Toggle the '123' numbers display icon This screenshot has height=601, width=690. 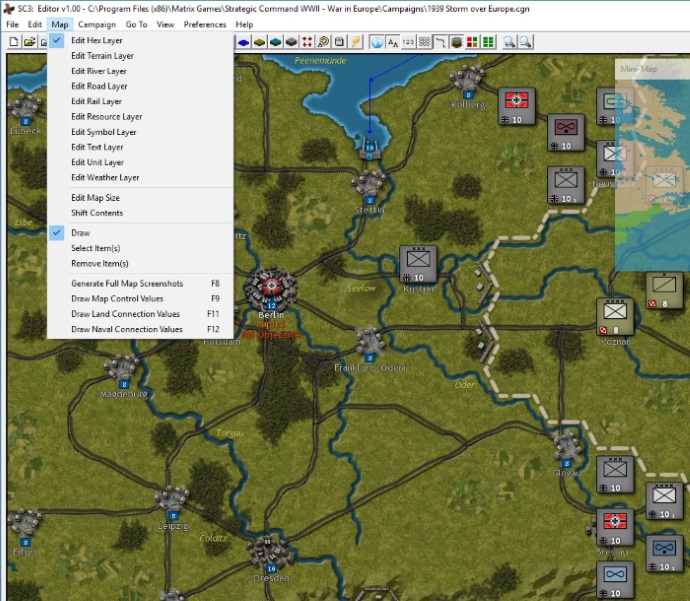[408, 42]
